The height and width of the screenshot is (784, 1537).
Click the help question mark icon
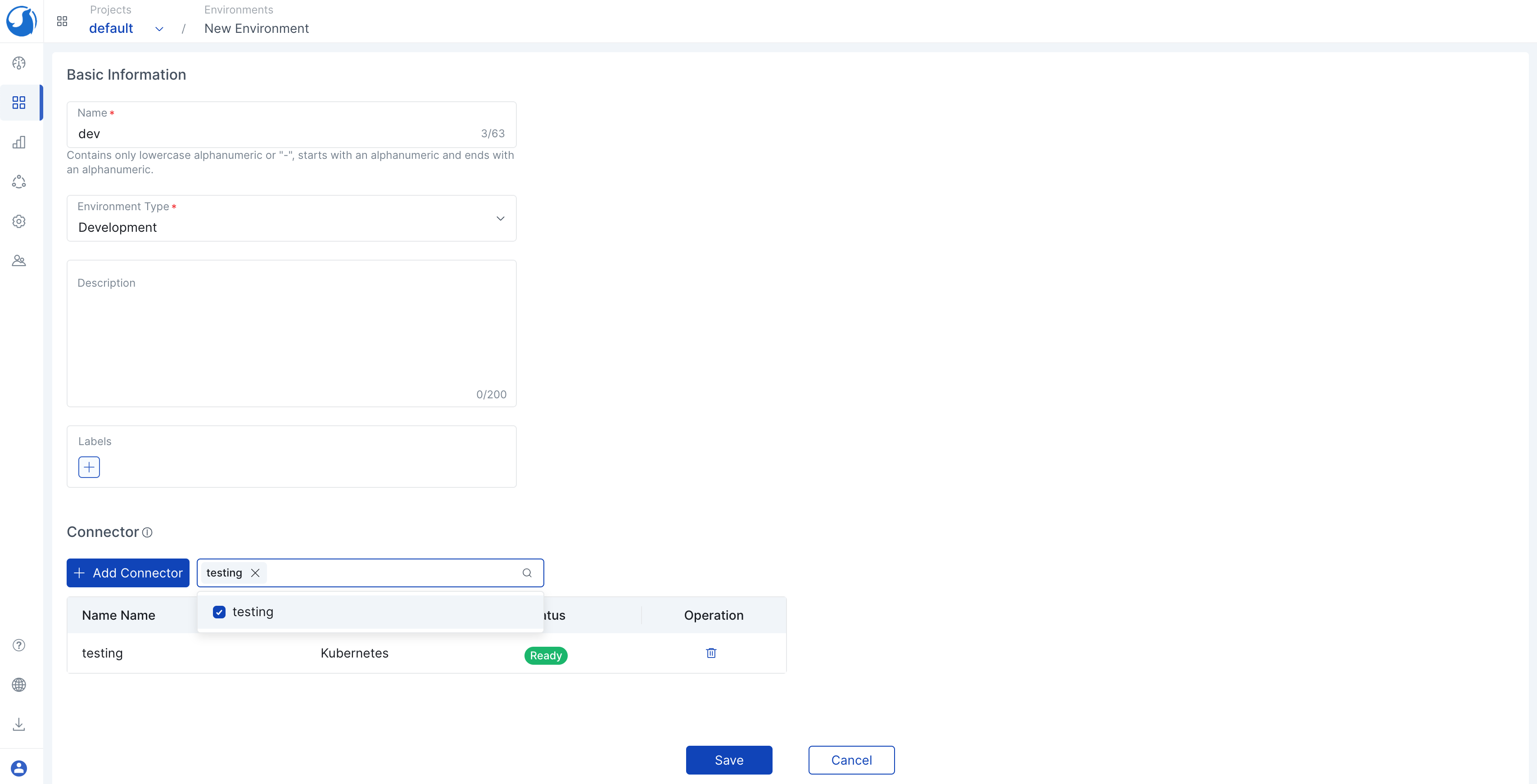pyautogui.click(x=19, y=645)
